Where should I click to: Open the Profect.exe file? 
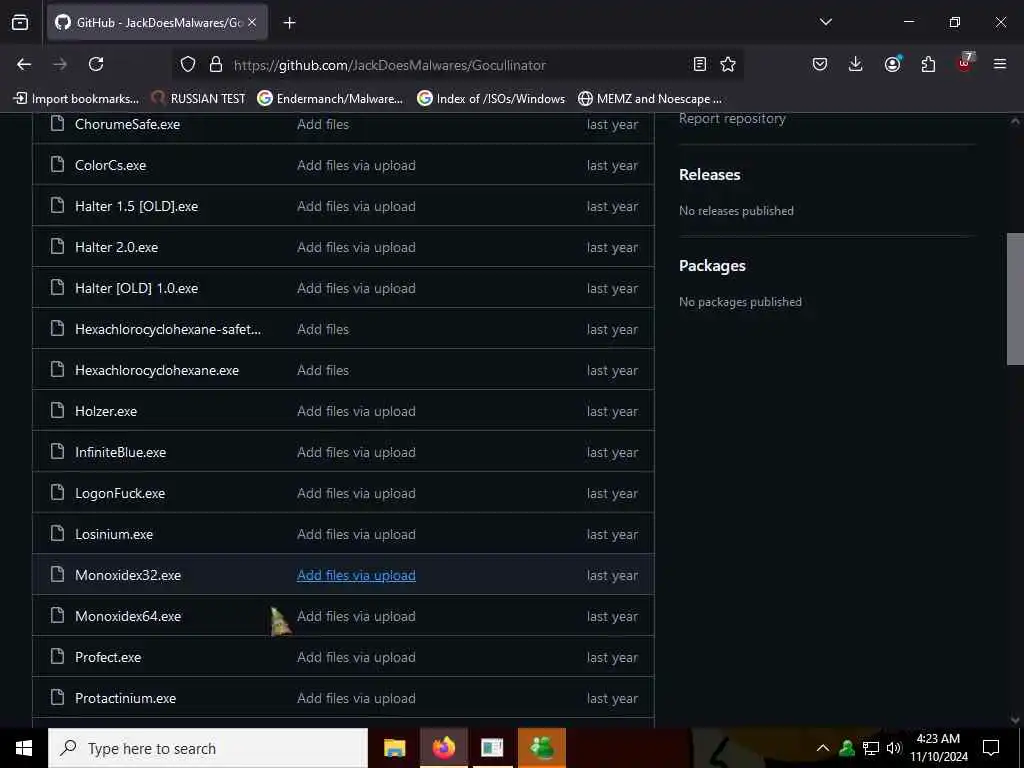click(x=108, y=657)
